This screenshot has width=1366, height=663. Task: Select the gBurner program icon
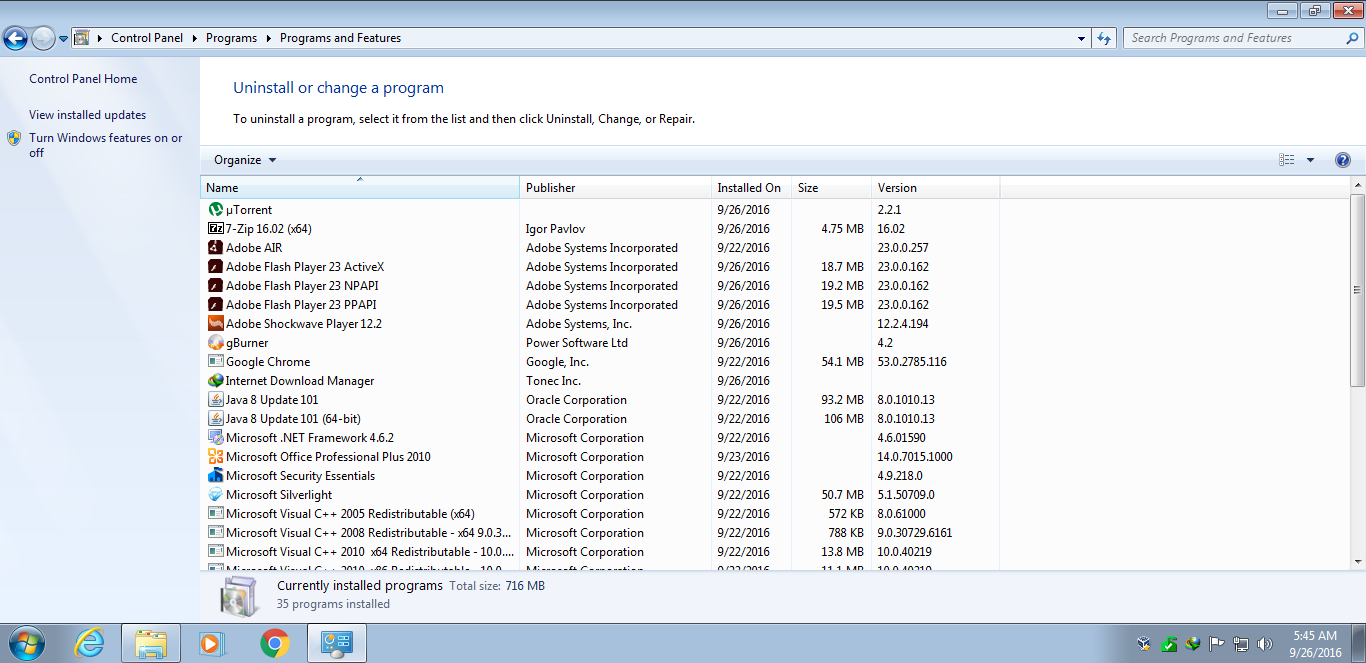point(216,343)
